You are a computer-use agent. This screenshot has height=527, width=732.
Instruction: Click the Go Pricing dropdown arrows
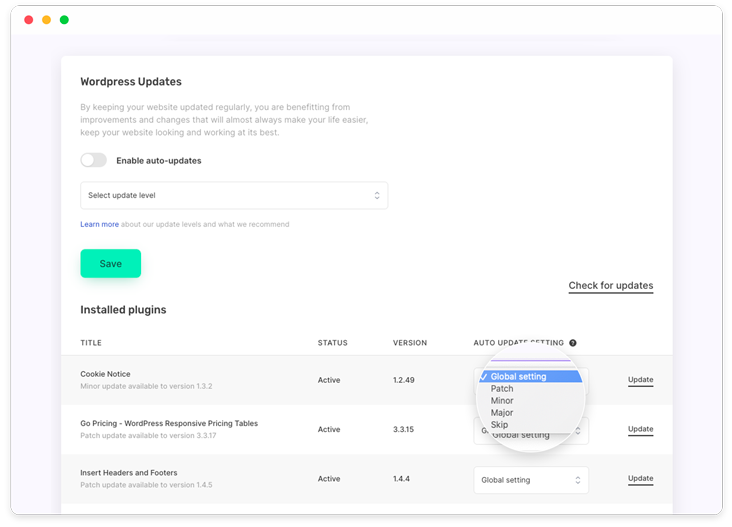click(578, 431)
